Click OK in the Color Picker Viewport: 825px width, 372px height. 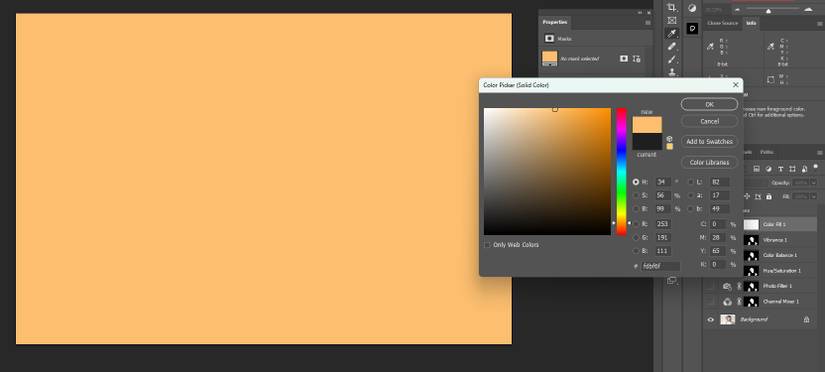tap(709, 104)
